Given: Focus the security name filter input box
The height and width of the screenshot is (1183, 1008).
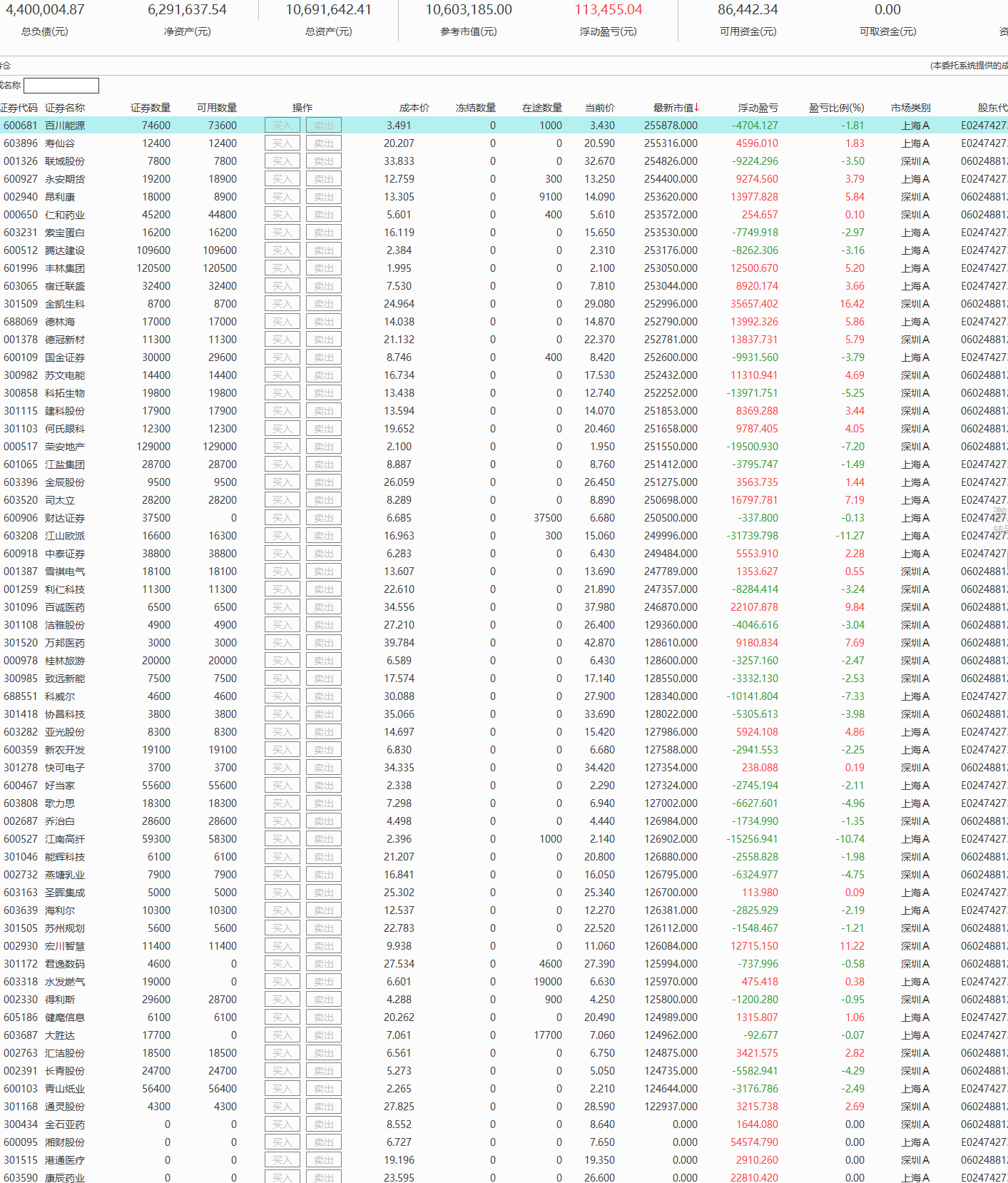Looking at the screenshot, I should click(61, 86).
